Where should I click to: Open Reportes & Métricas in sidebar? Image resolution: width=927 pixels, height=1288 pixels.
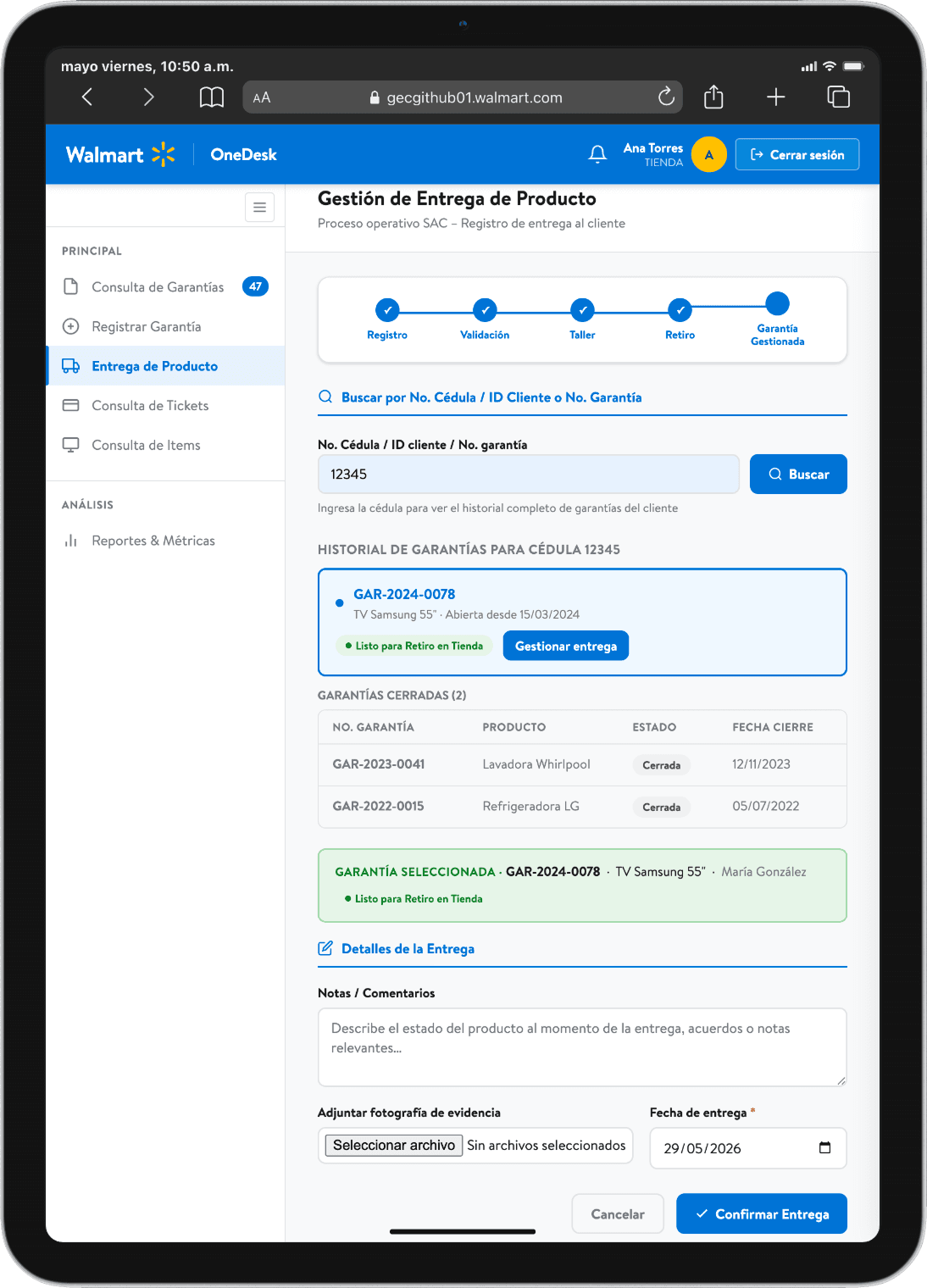click(x=165, y=541)
